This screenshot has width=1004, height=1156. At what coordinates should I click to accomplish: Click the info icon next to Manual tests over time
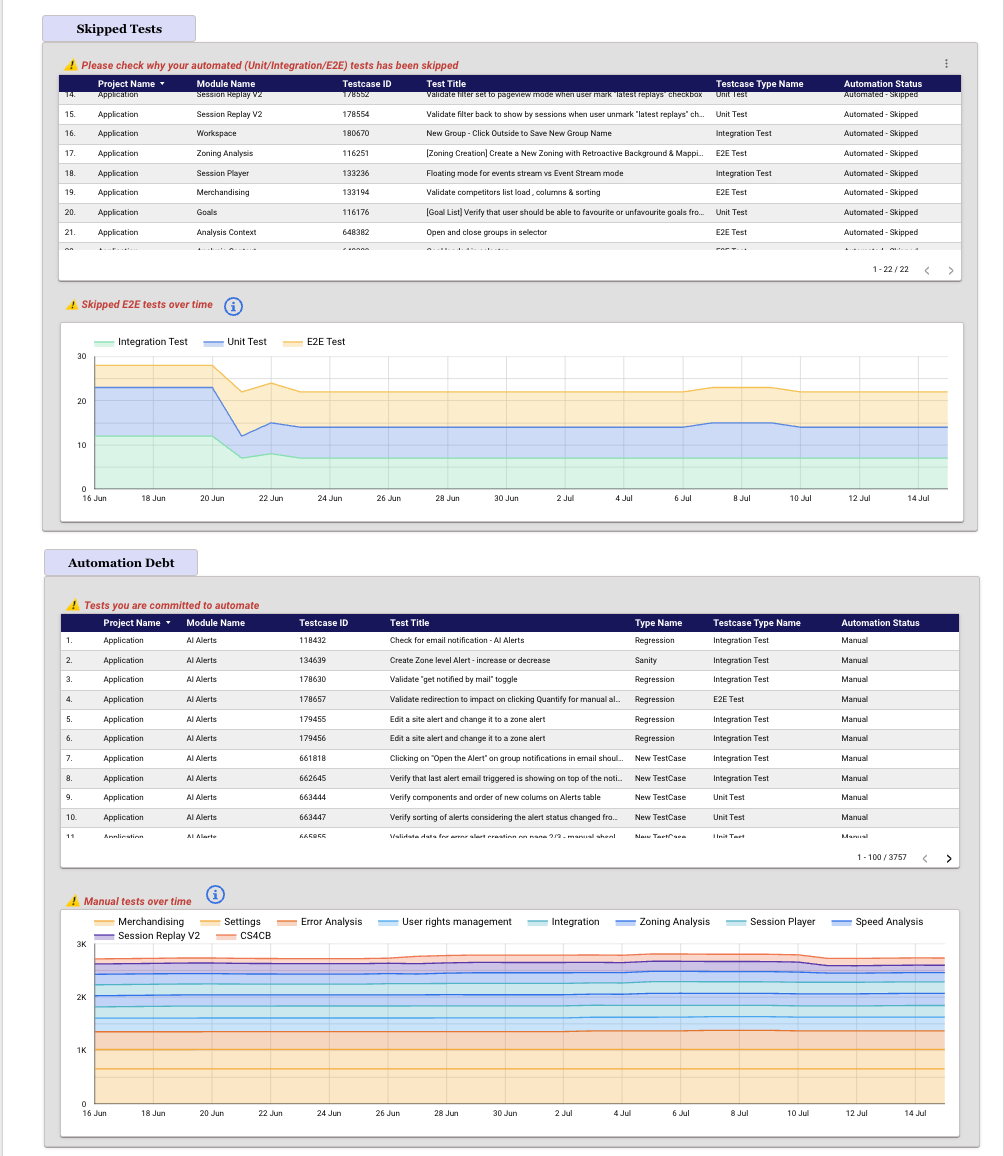point(214,896)
